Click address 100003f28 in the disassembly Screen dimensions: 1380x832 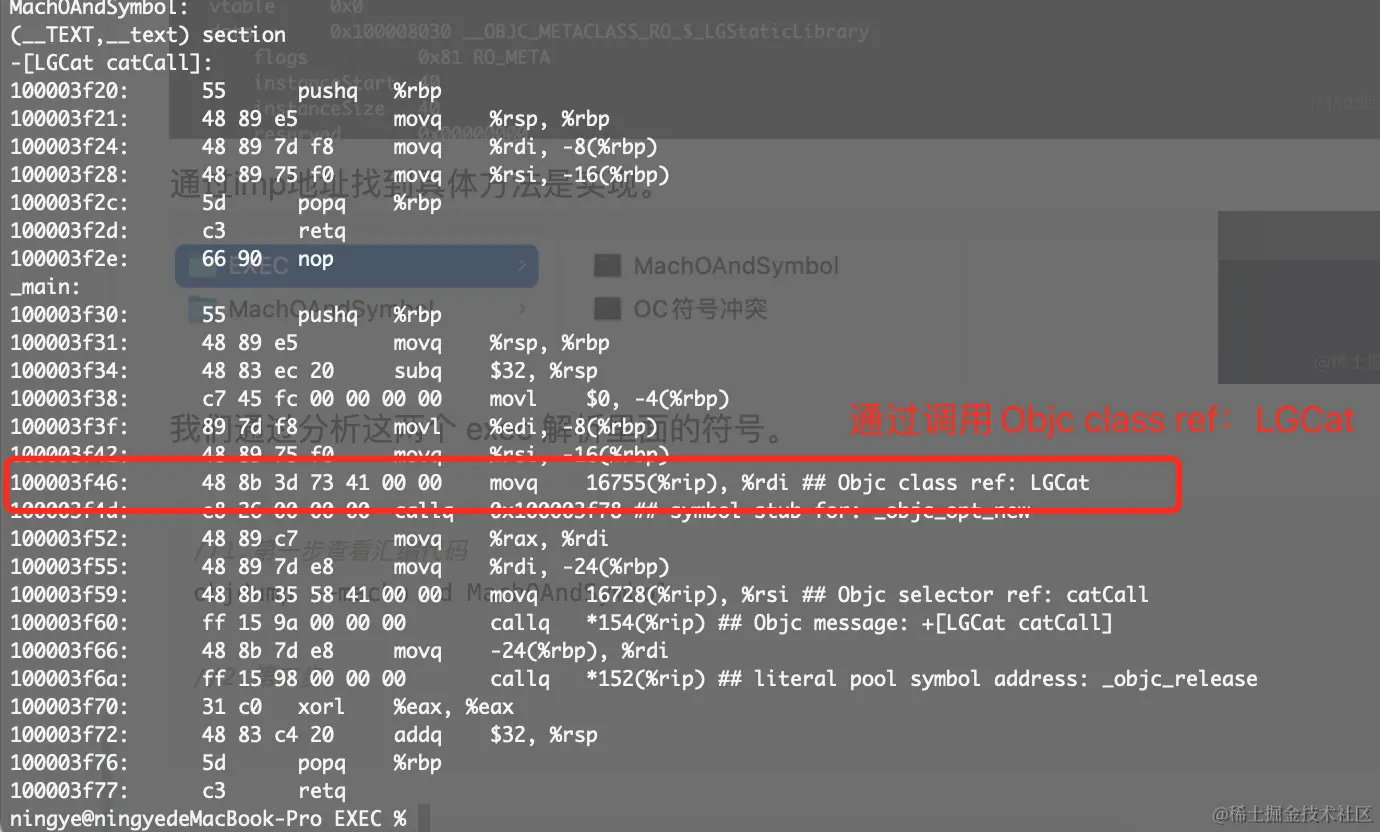tap(69, 175)
